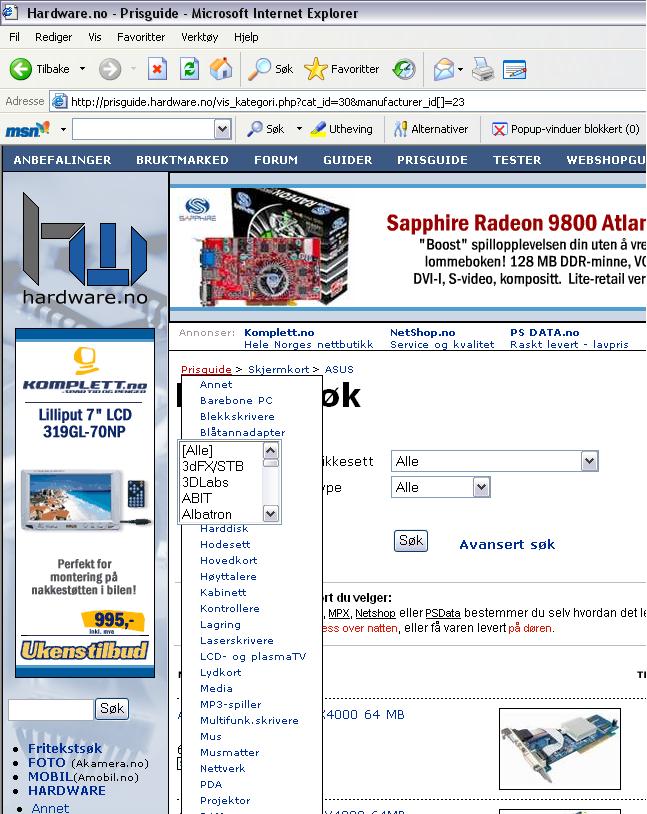Click the hardware.no logo

coord(85,248)
